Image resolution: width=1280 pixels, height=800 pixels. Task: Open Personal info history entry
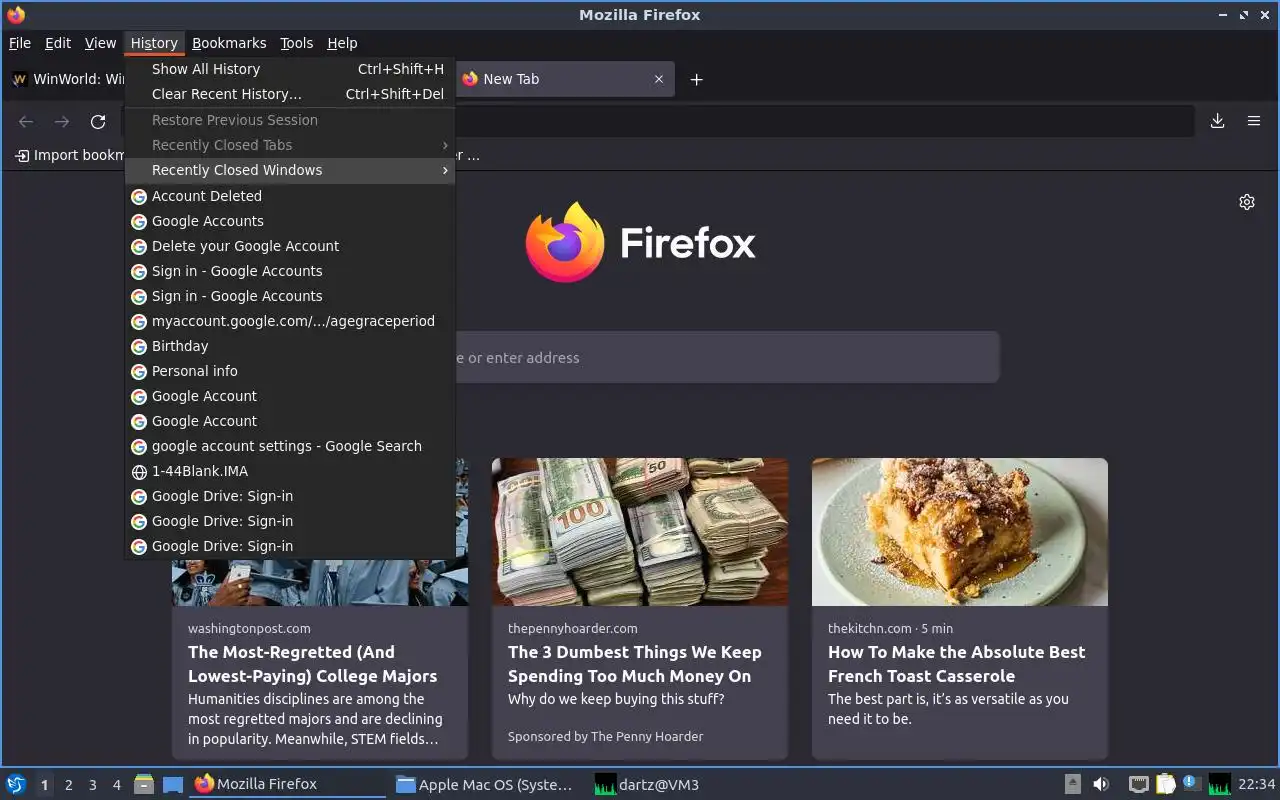(290, 371)
